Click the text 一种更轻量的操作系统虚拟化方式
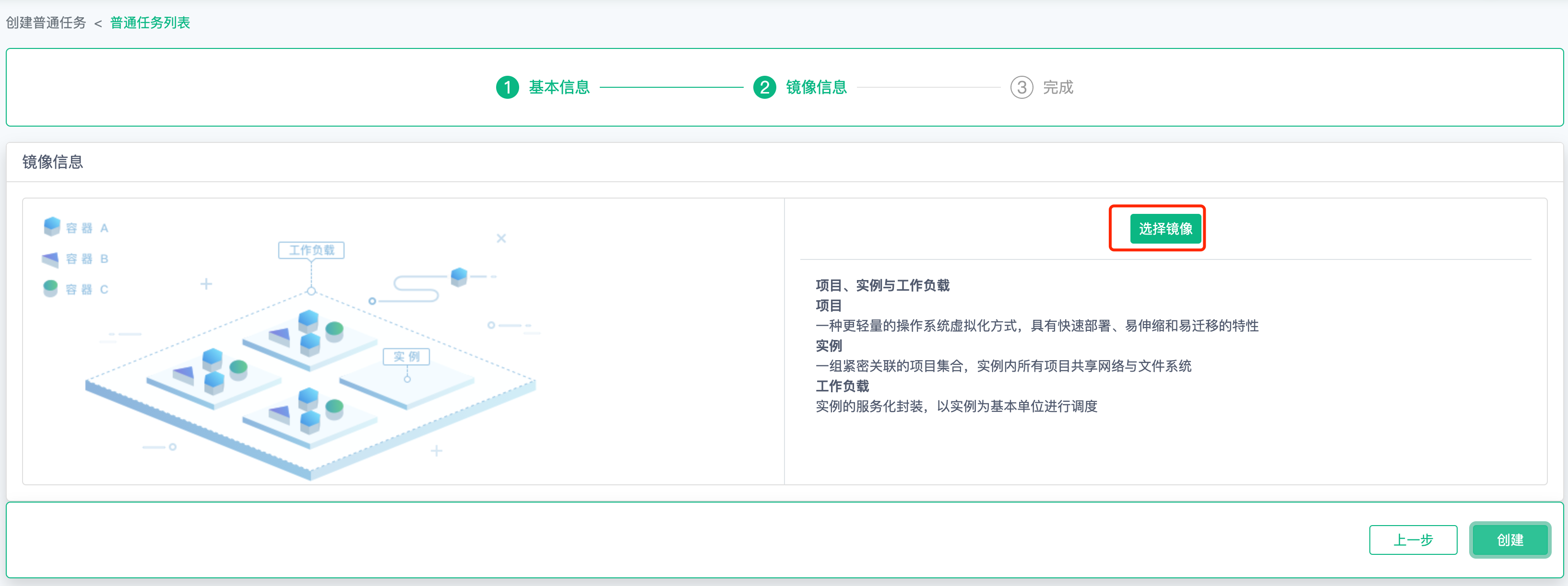Viewport: 1568px width, 586px height. click(916, 326)
